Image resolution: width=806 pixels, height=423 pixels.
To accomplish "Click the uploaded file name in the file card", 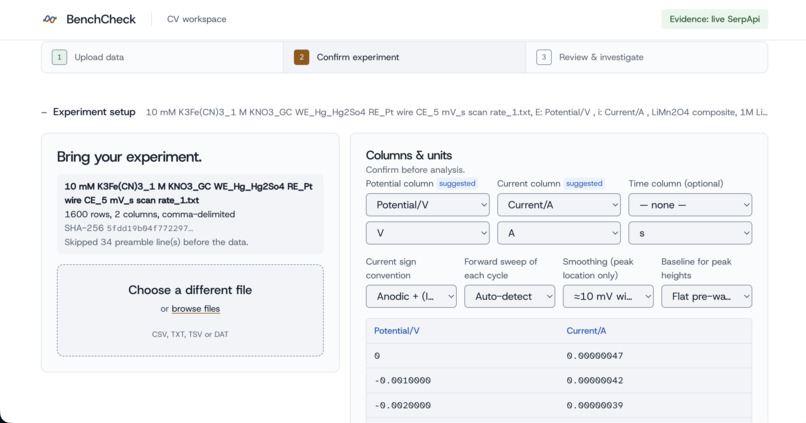I will [x=189, y=193].
